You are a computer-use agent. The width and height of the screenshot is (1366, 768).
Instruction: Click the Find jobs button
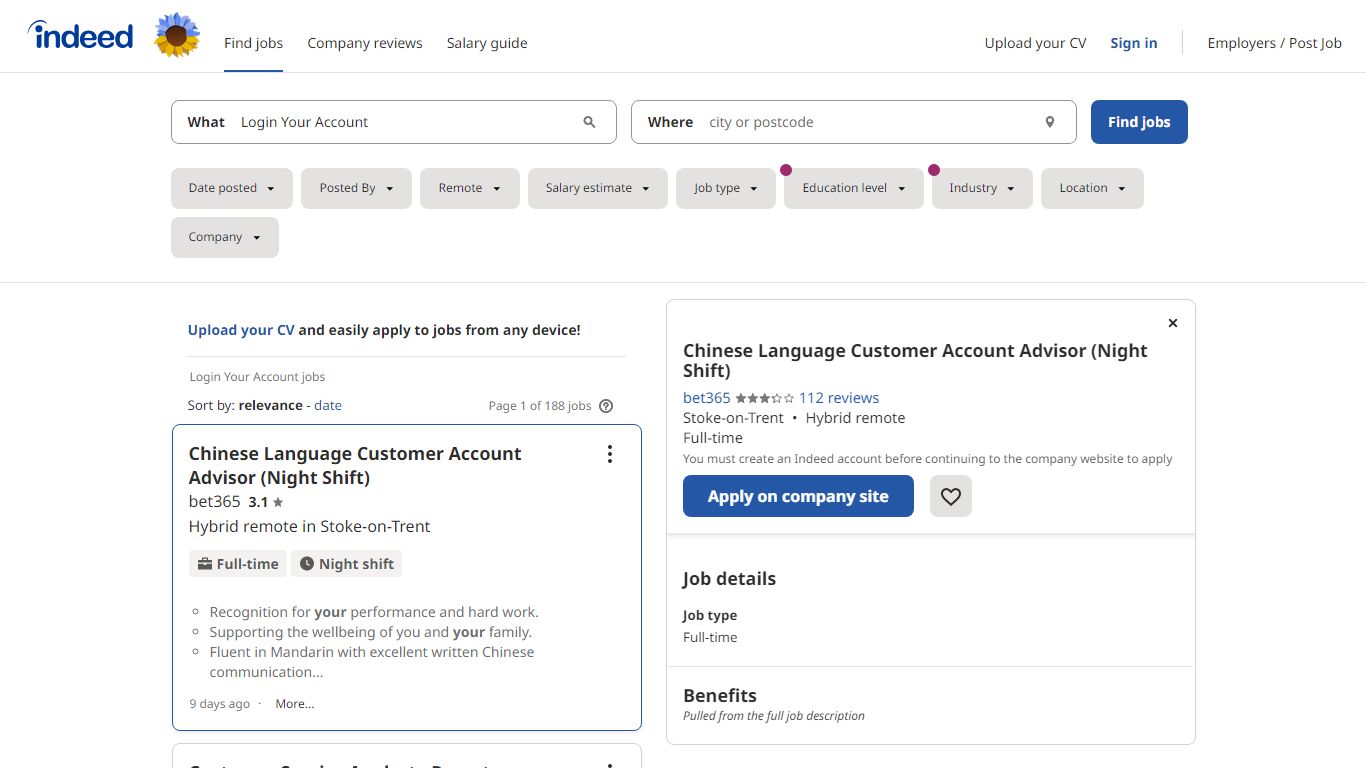click(x=1139, y=122)
